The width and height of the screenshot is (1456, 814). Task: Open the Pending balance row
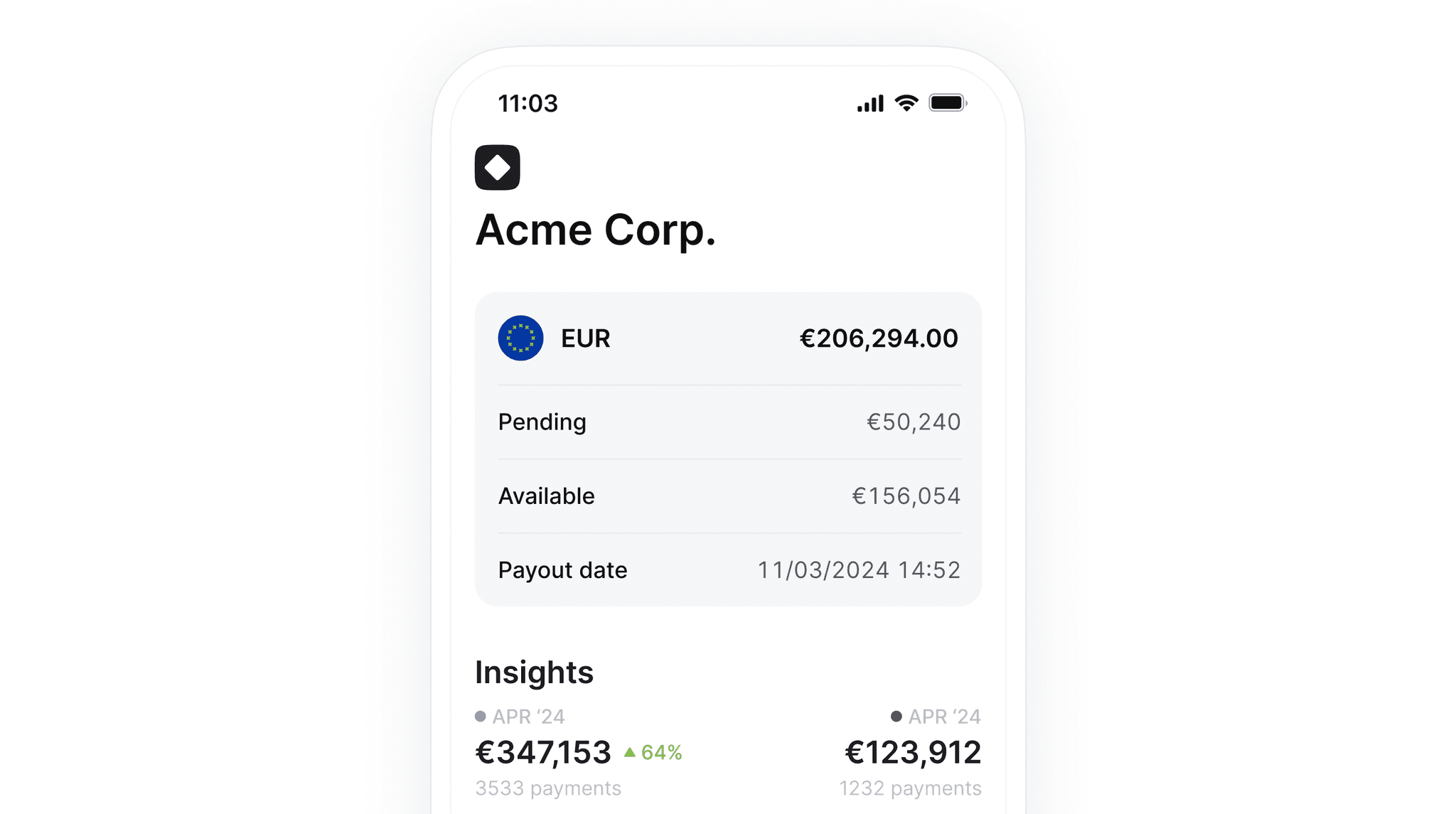(729, 422)
